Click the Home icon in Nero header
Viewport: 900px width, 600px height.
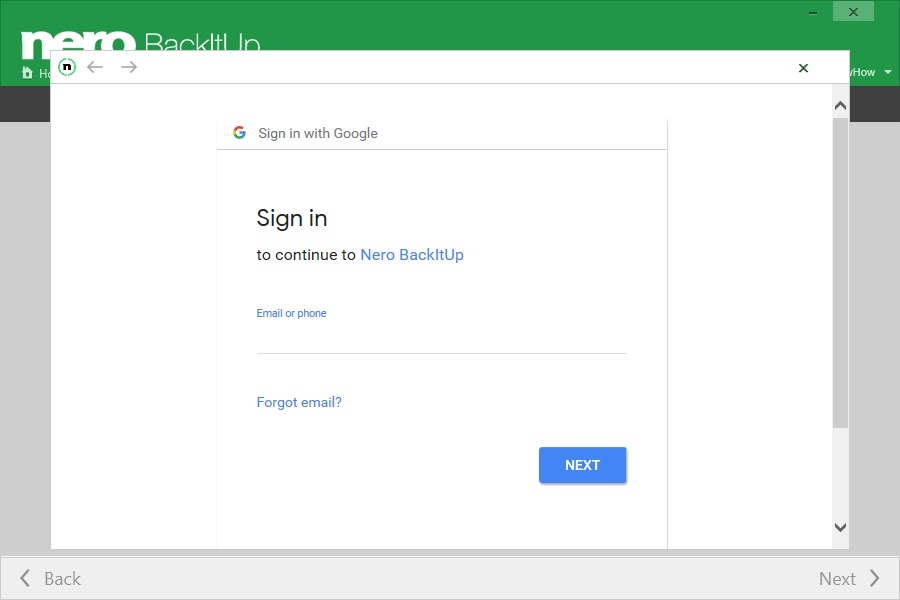point(27,72)
